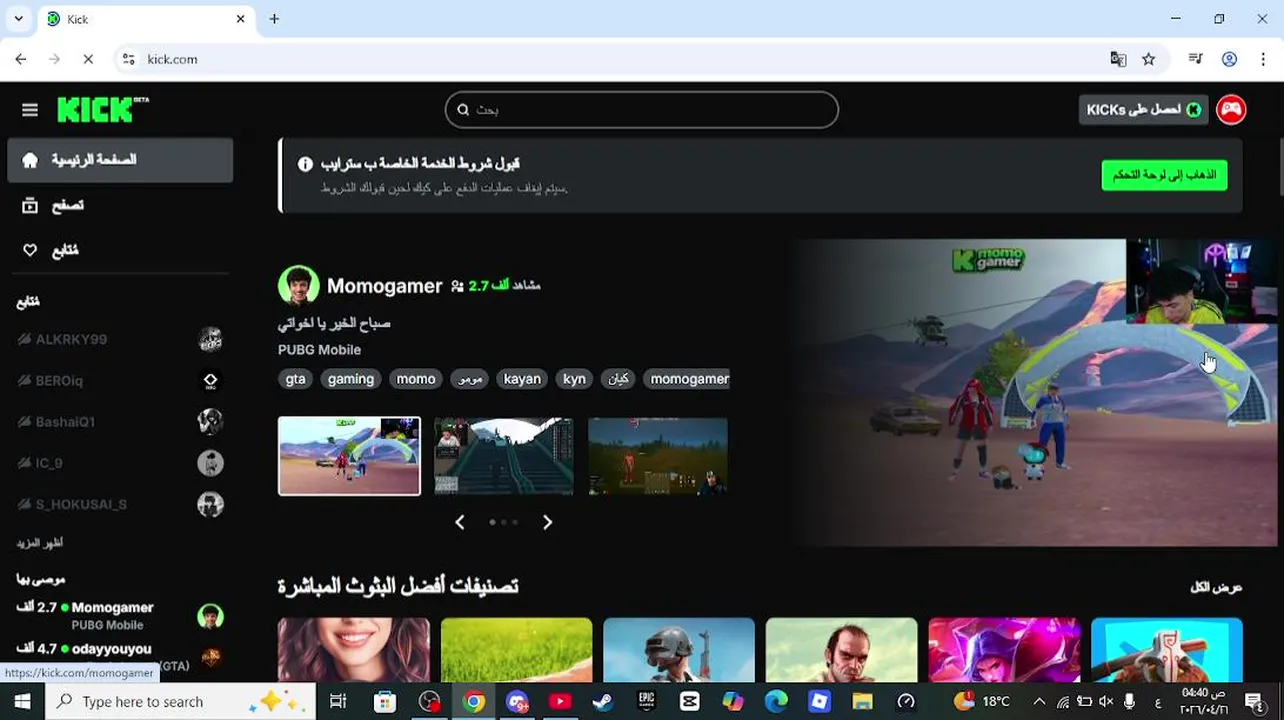Show hidden system tray icons

click(x=1039, y=701)
